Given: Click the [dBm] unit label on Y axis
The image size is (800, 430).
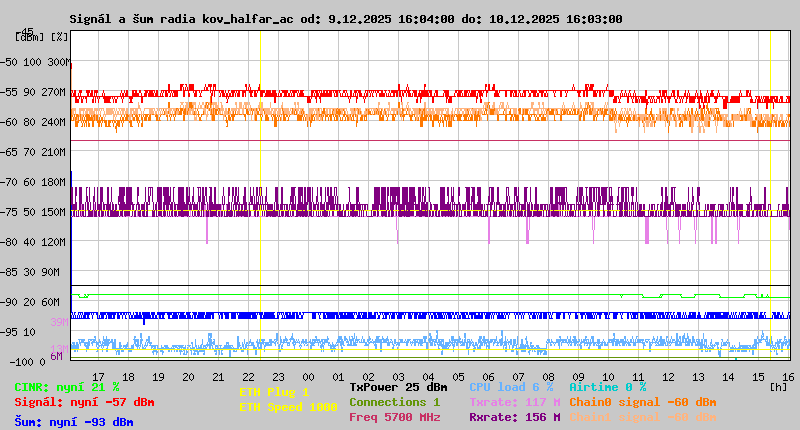Looking at the screenshot, I should point(30,36).
